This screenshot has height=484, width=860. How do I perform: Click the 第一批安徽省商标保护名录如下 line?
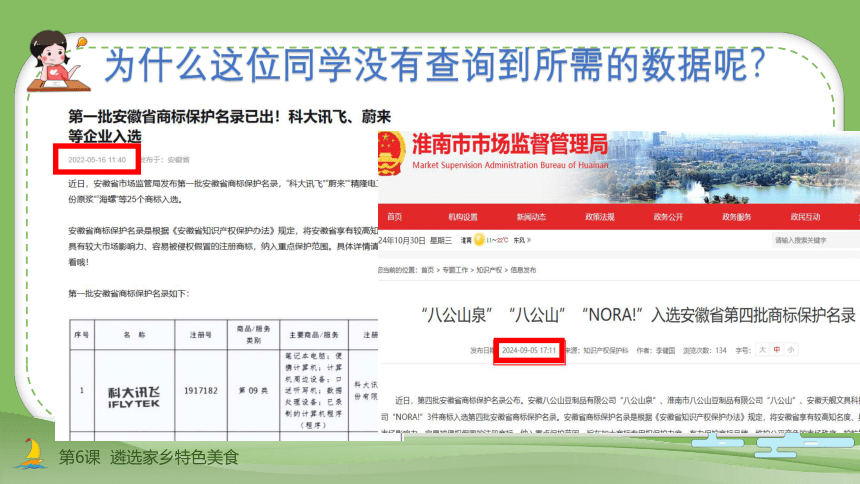click(x=129, y=294)
